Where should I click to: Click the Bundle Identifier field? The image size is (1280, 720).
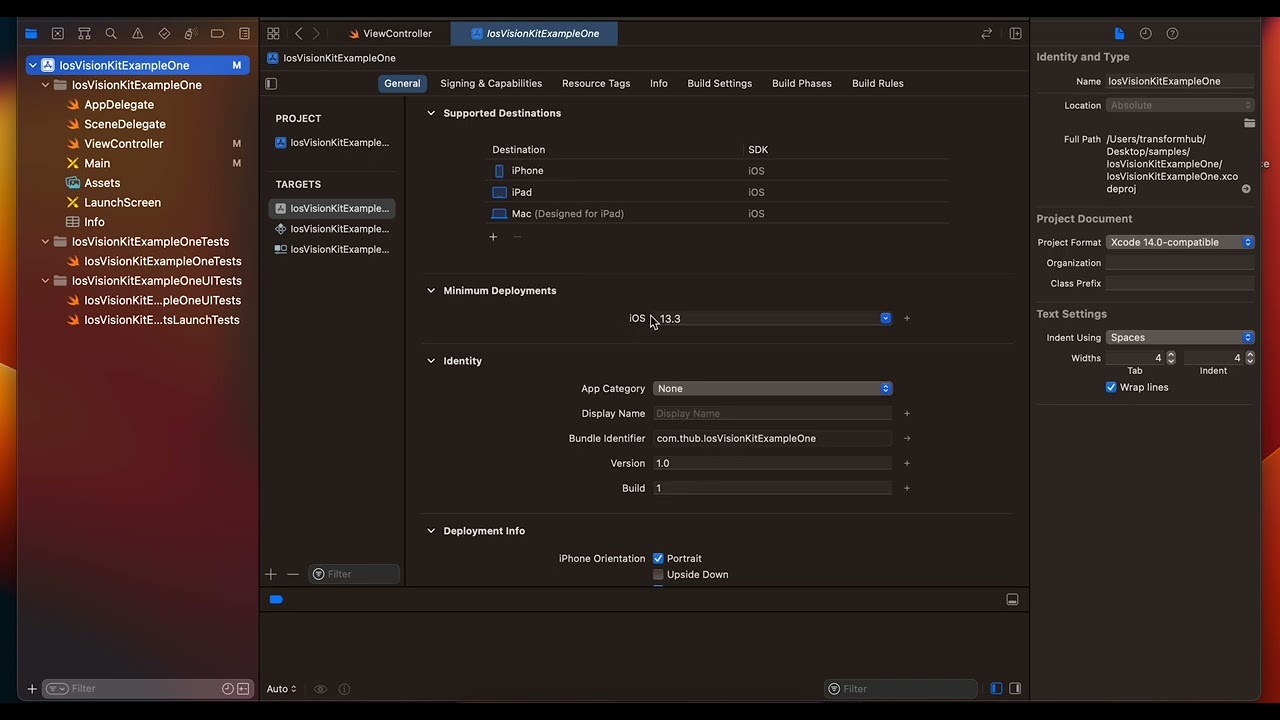pos(772,438)
